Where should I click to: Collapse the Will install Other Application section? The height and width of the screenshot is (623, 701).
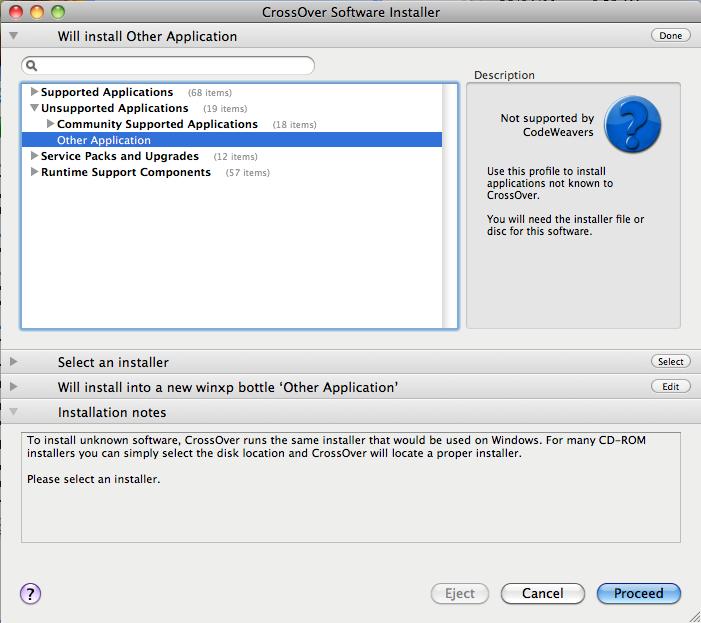click(13, 35)
